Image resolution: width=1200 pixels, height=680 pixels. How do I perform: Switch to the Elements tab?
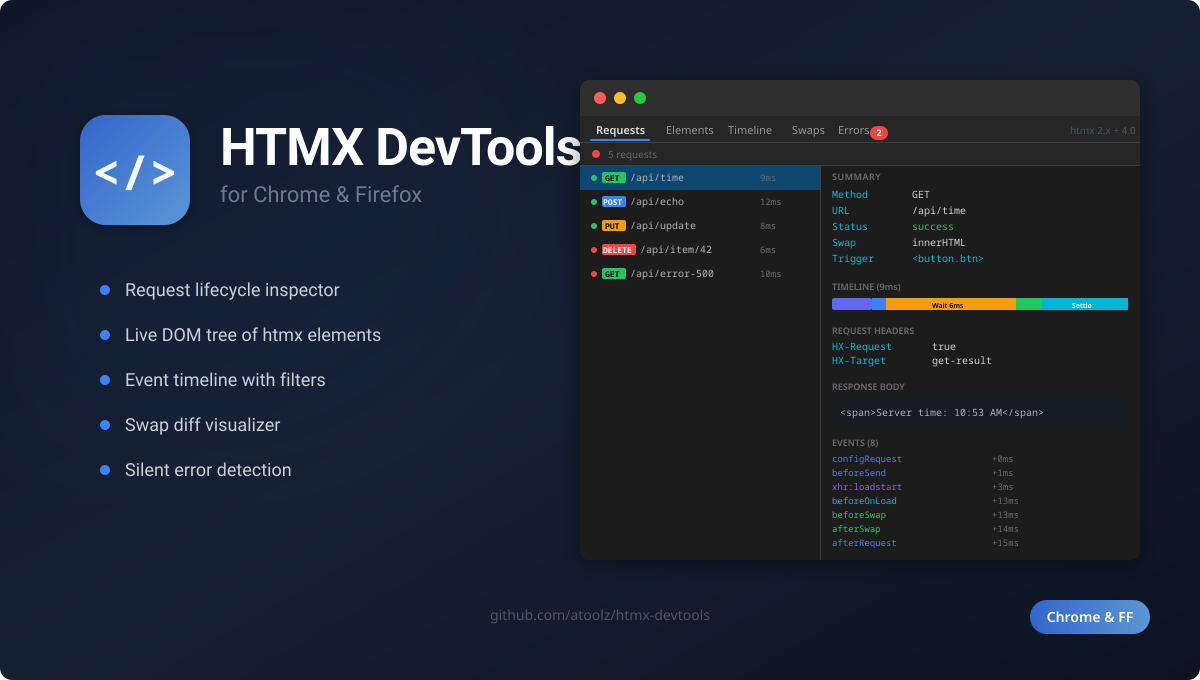[x=689, y=130]
